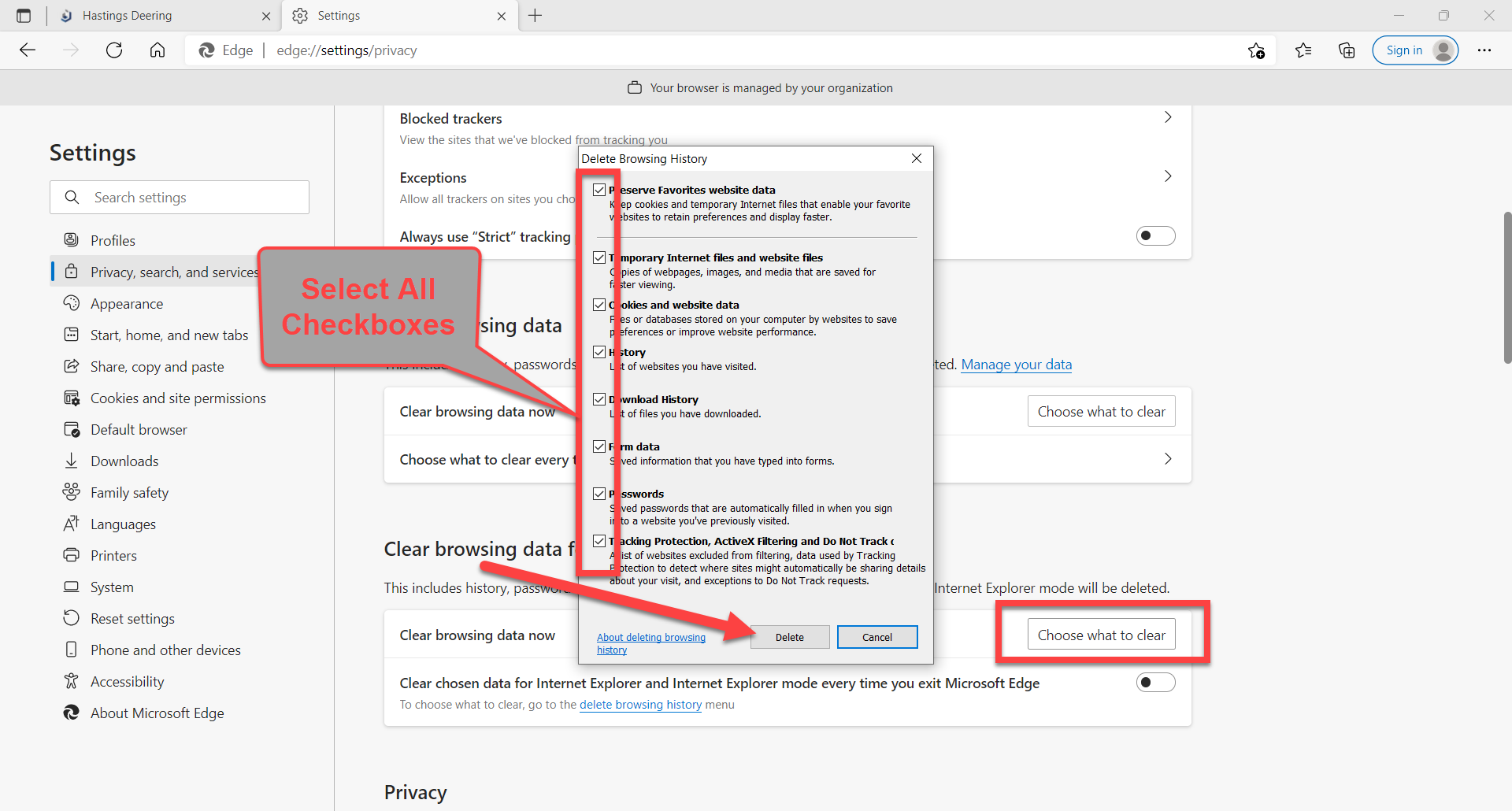This screenshot has height=811, width=1512.
Task: Open System settings
Action: click(112, 587)
